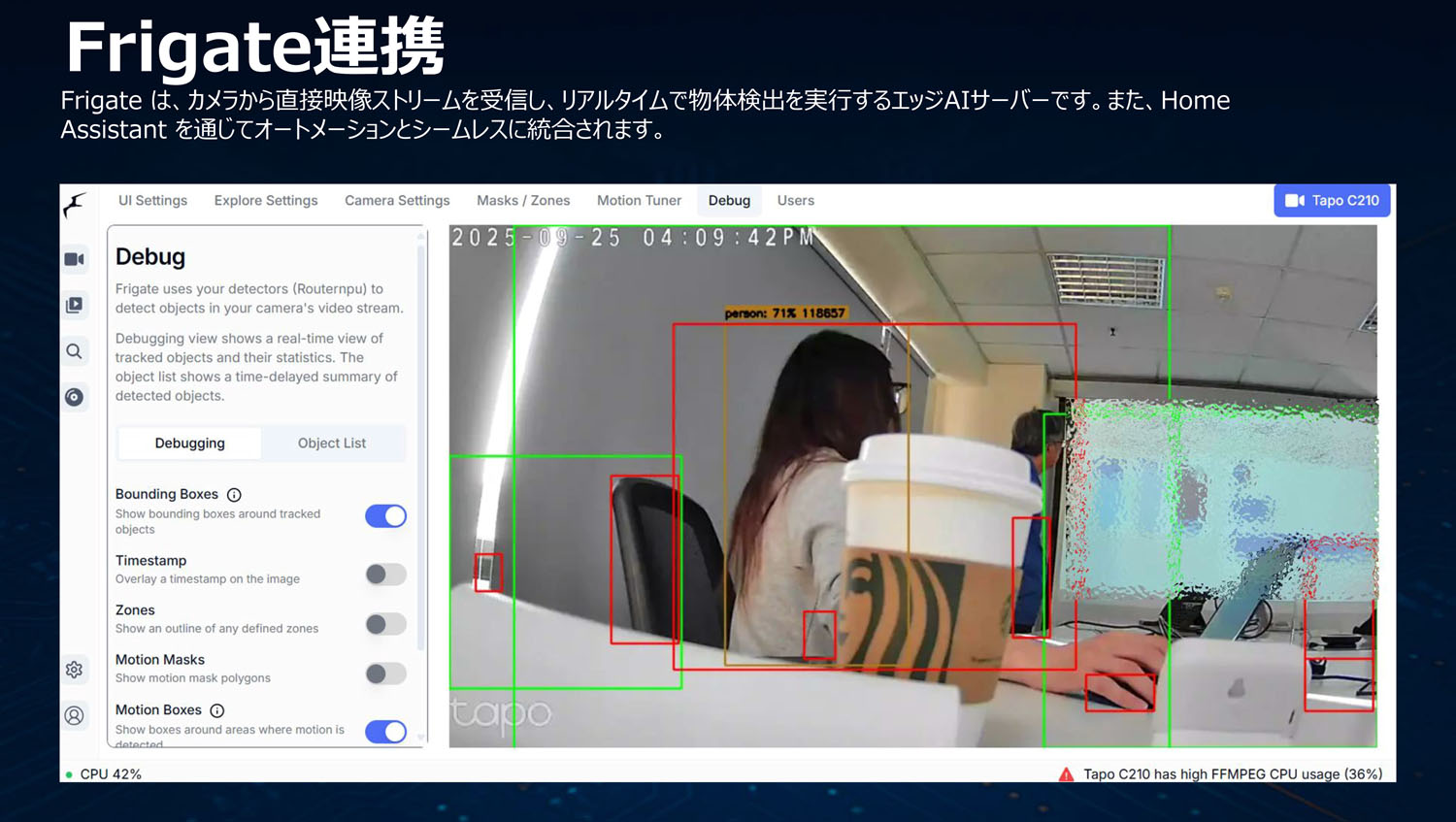Open the Tapo C210 camera selector

pos(1332,201)
